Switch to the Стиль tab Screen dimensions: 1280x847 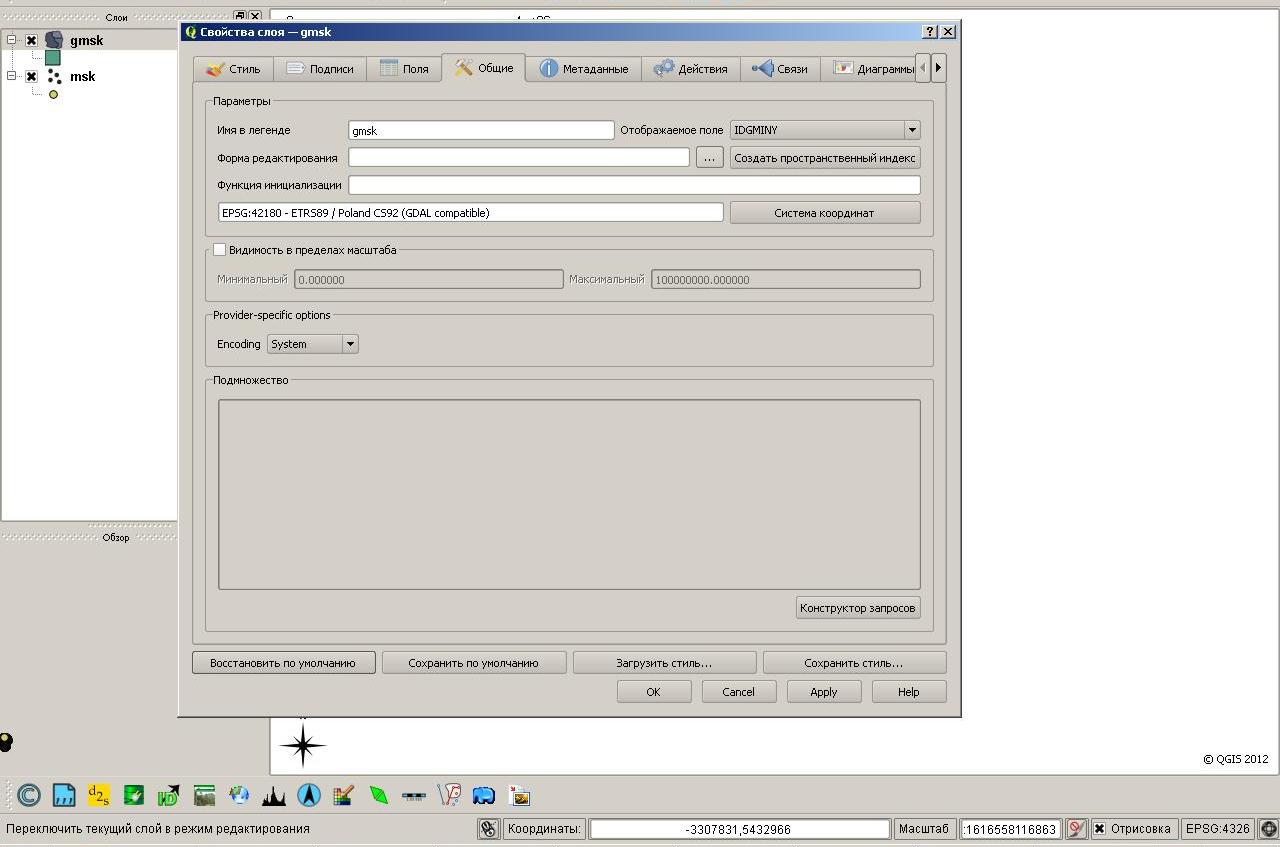233,69
